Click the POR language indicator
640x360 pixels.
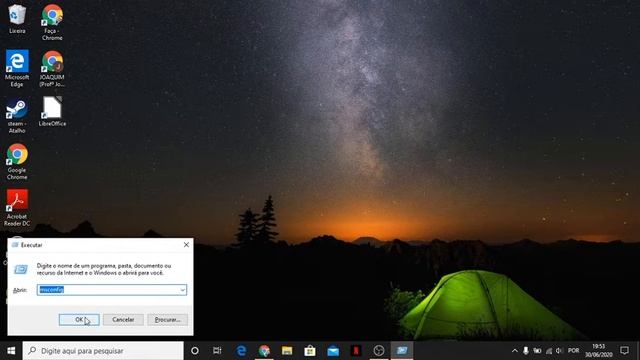573,351
